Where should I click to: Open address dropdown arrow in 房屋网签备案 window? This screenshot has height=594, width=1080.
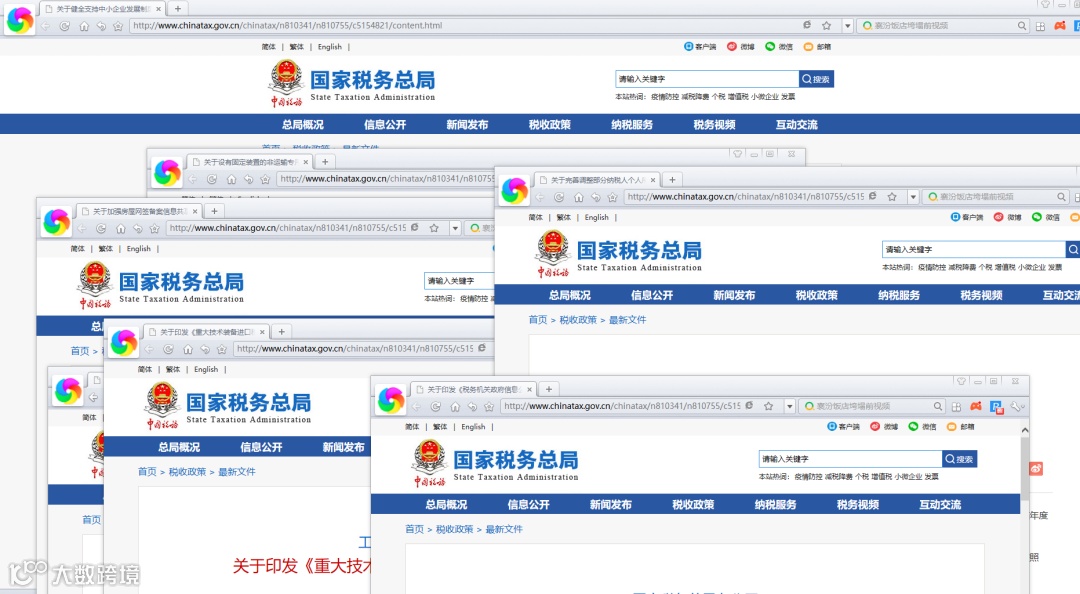[x=455, y=228]
